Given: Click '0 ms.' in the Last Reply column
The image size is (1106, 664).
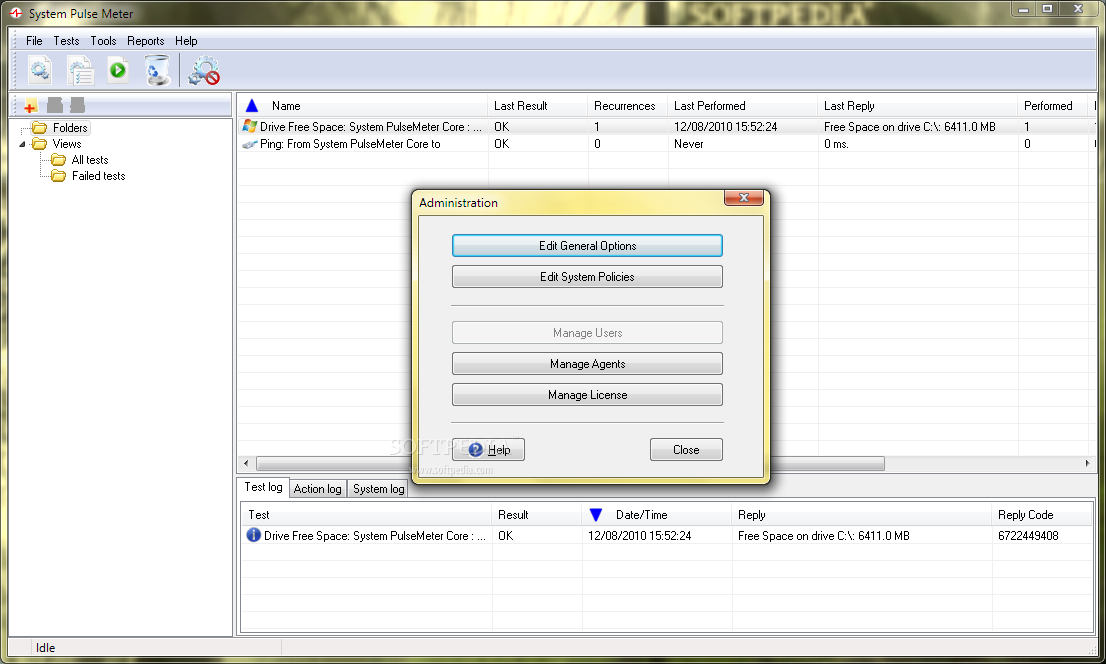Looking at the screenshot, I should 836,144.
